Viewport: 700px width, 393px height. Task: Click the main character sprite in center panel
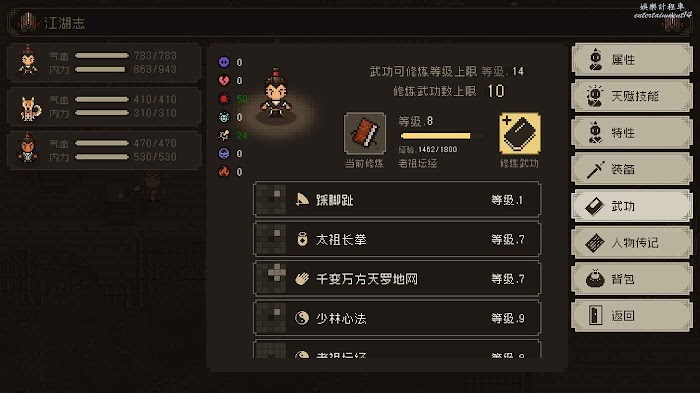point(276,94)
